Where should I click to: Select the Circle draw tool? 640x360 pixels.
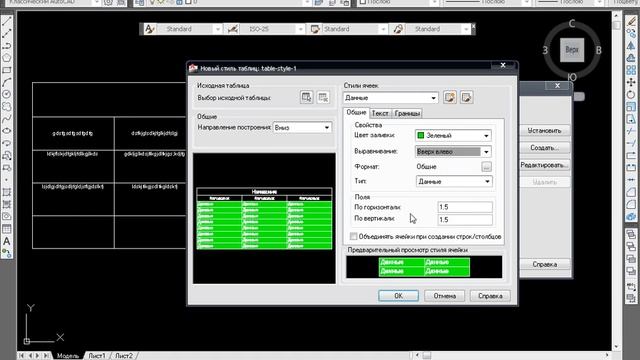click(7, 94)
